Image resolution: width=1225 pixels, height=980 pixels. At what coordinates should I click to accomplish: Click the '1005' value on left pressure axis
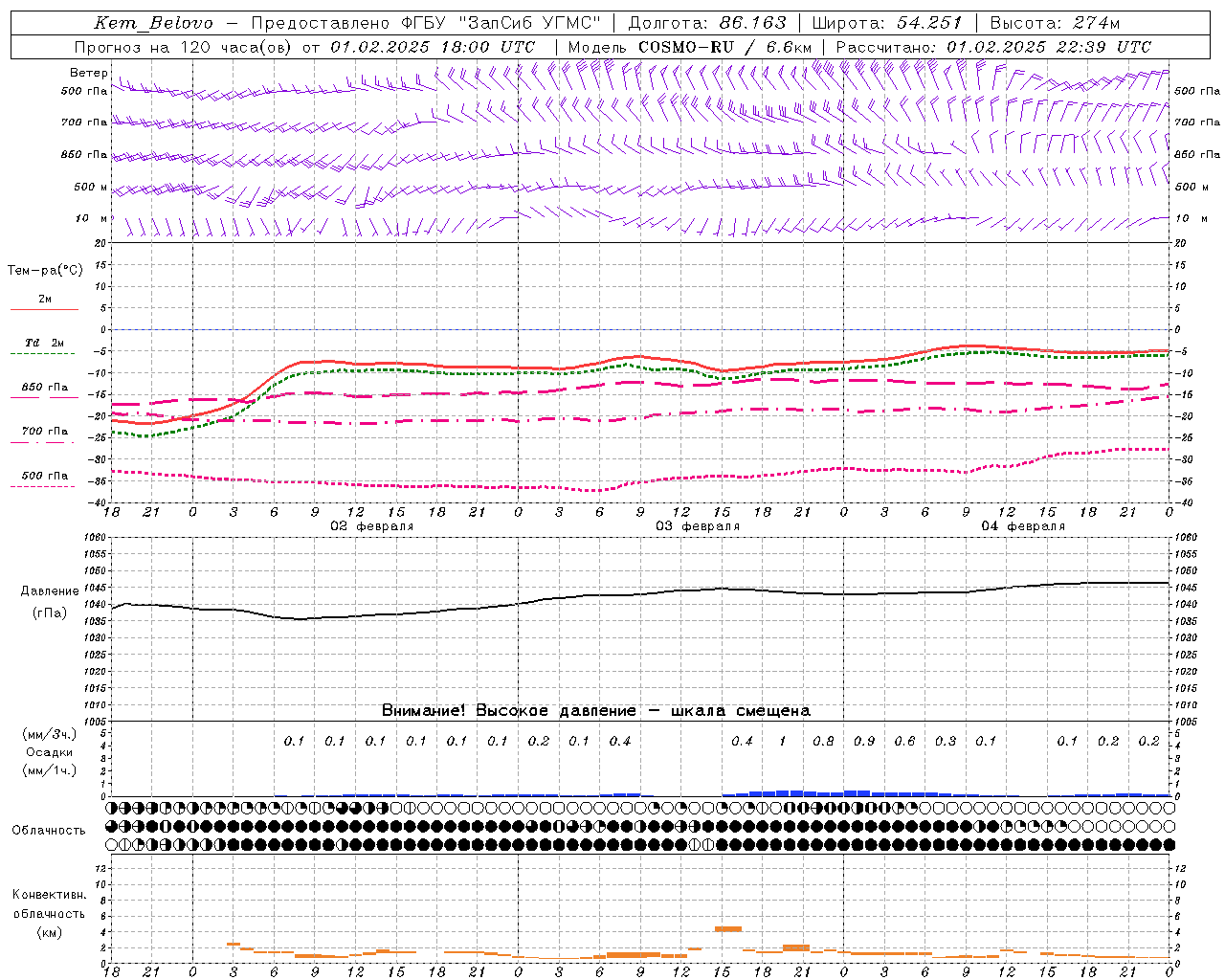(x=96, y=721)
